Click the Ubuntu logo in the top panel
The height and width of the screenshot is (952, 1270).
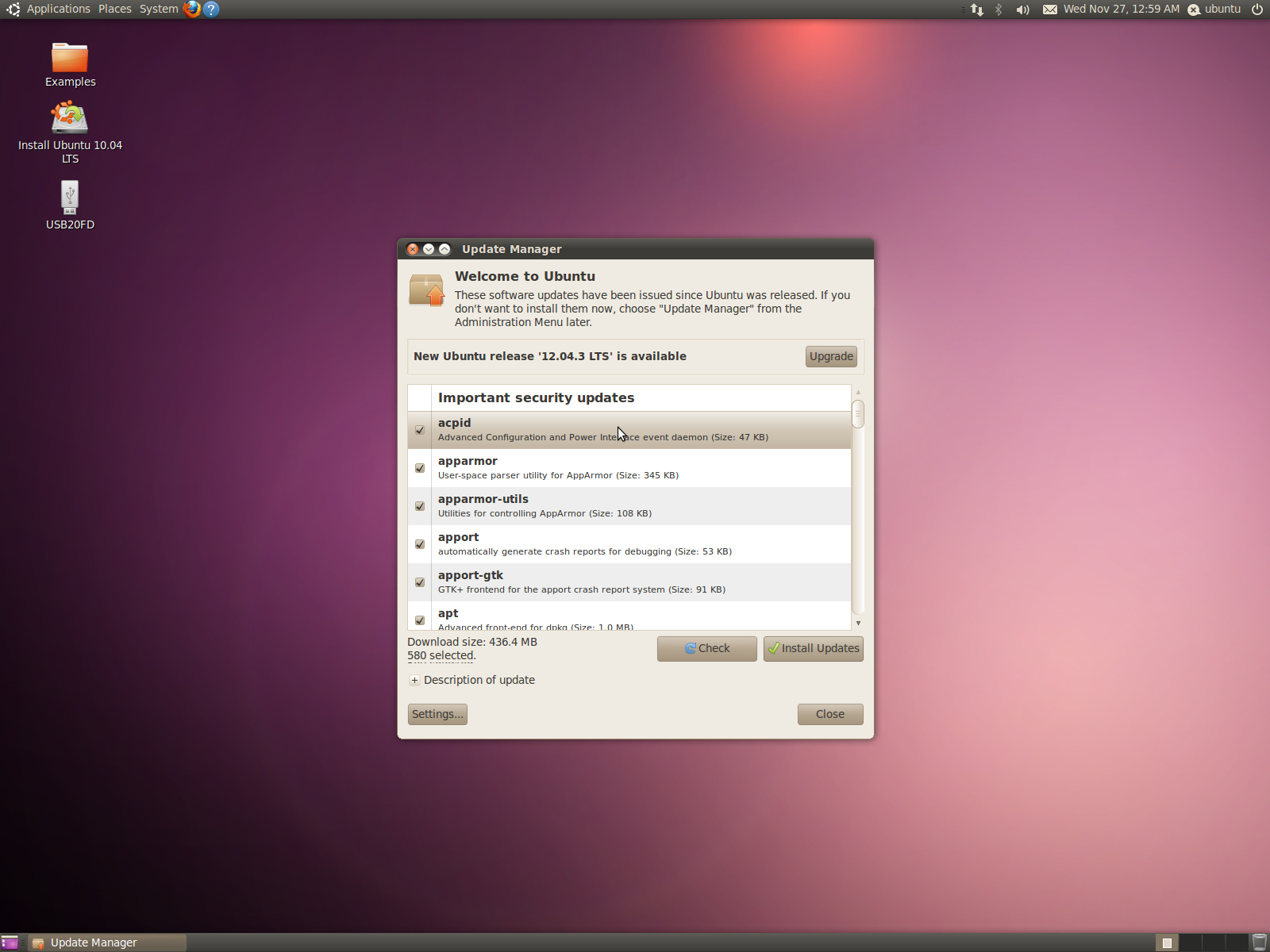click(13, 10)
